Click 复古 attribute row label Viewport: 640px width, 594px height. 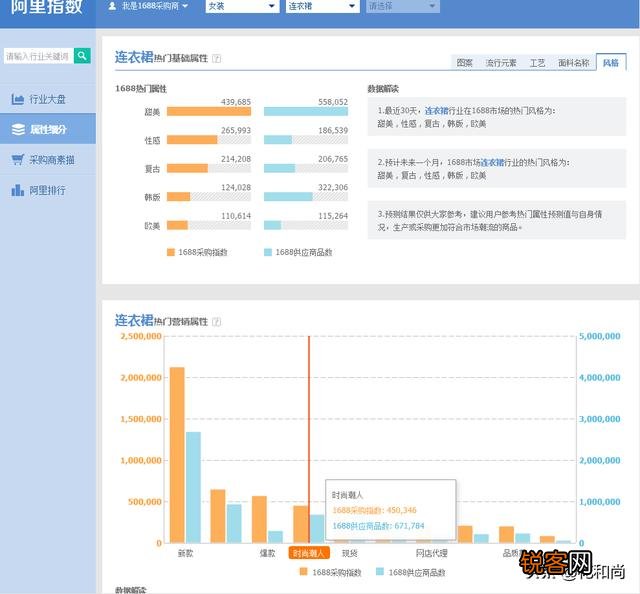click(x=152, y=169)
